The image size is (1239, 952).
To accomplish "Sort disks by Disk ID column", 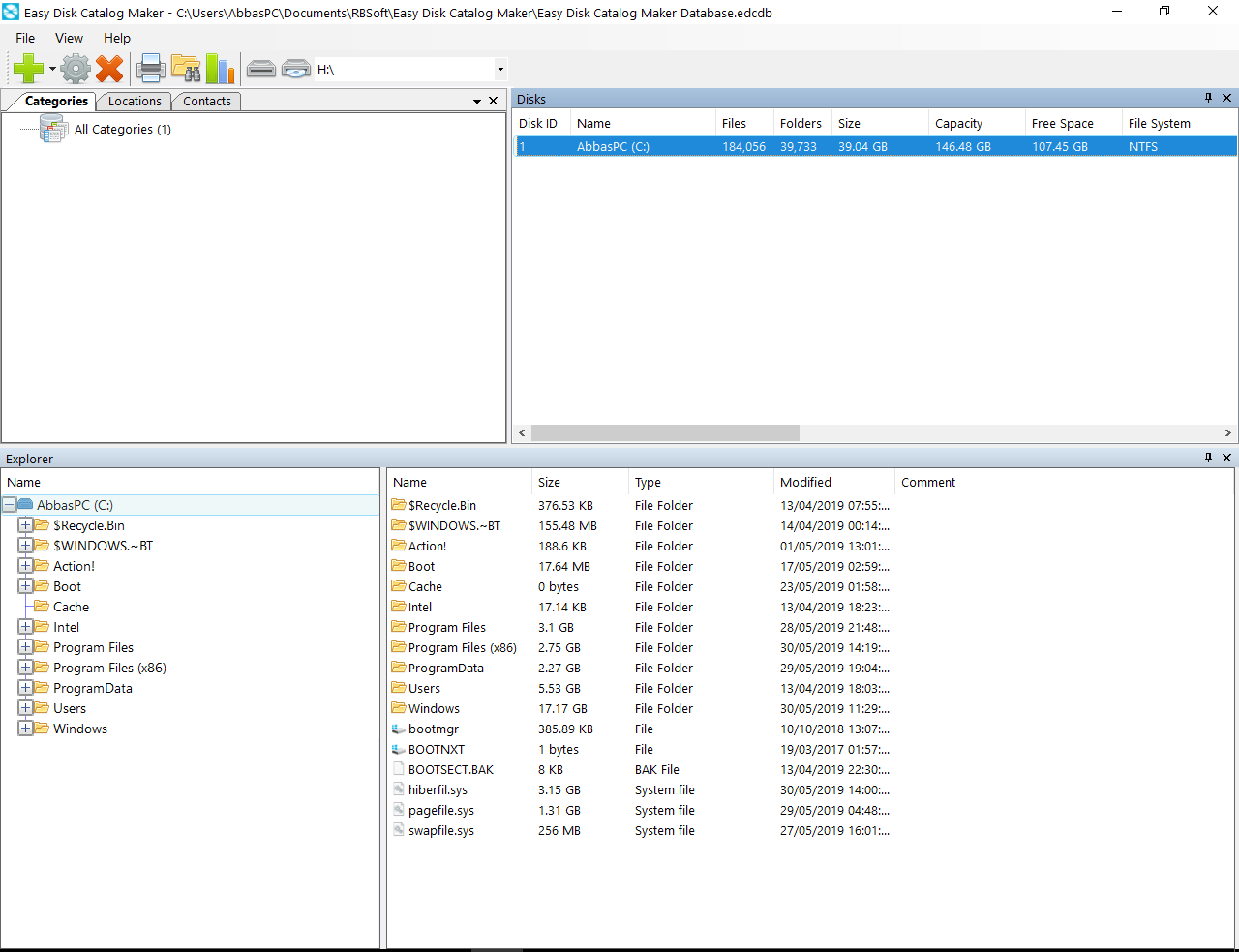I will [541, 123].
